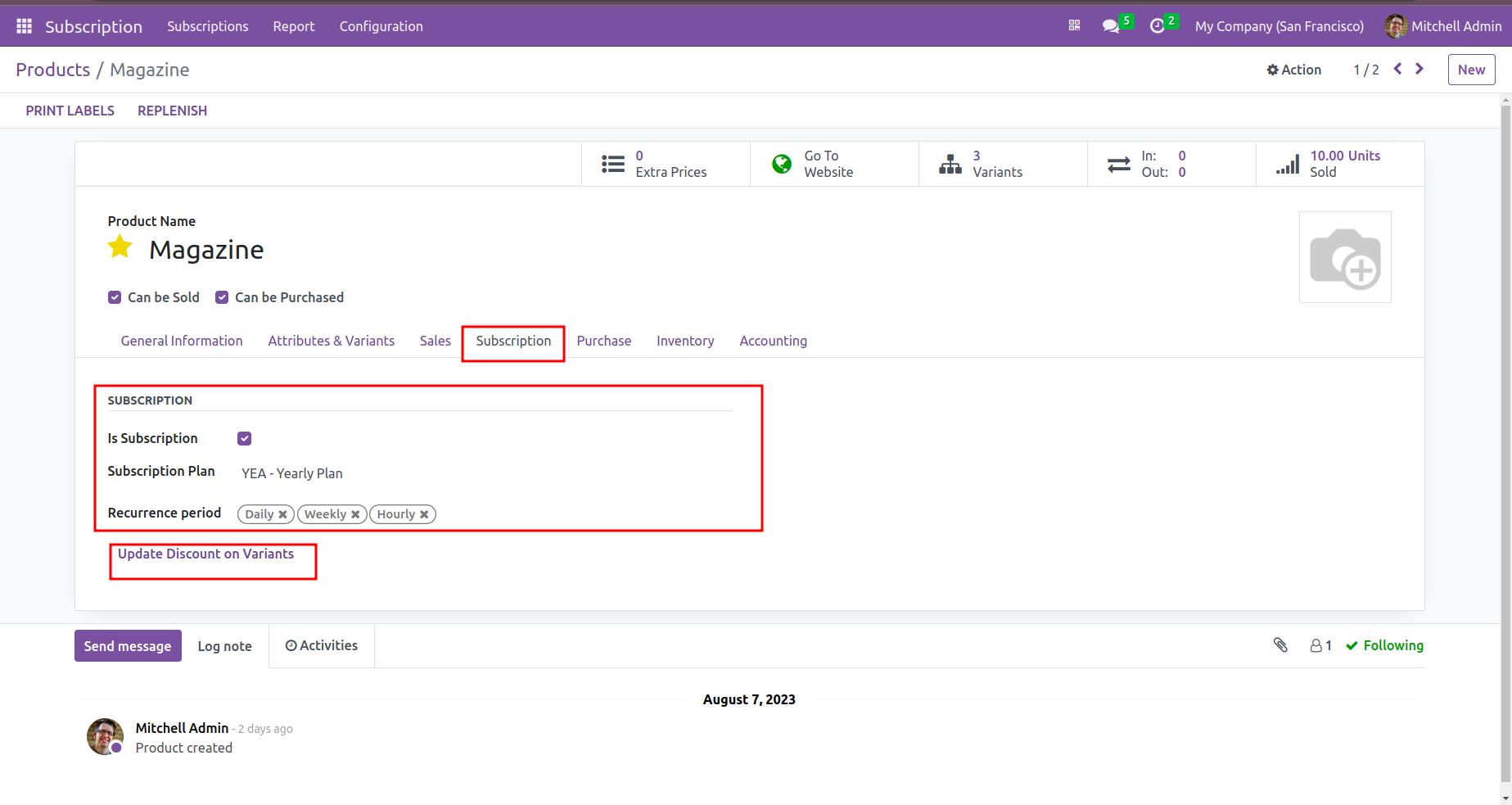Viewport: 1512px width, 805px height.
Task: Remove the Daily recurrence tag
Action: [x=282, y=514]
